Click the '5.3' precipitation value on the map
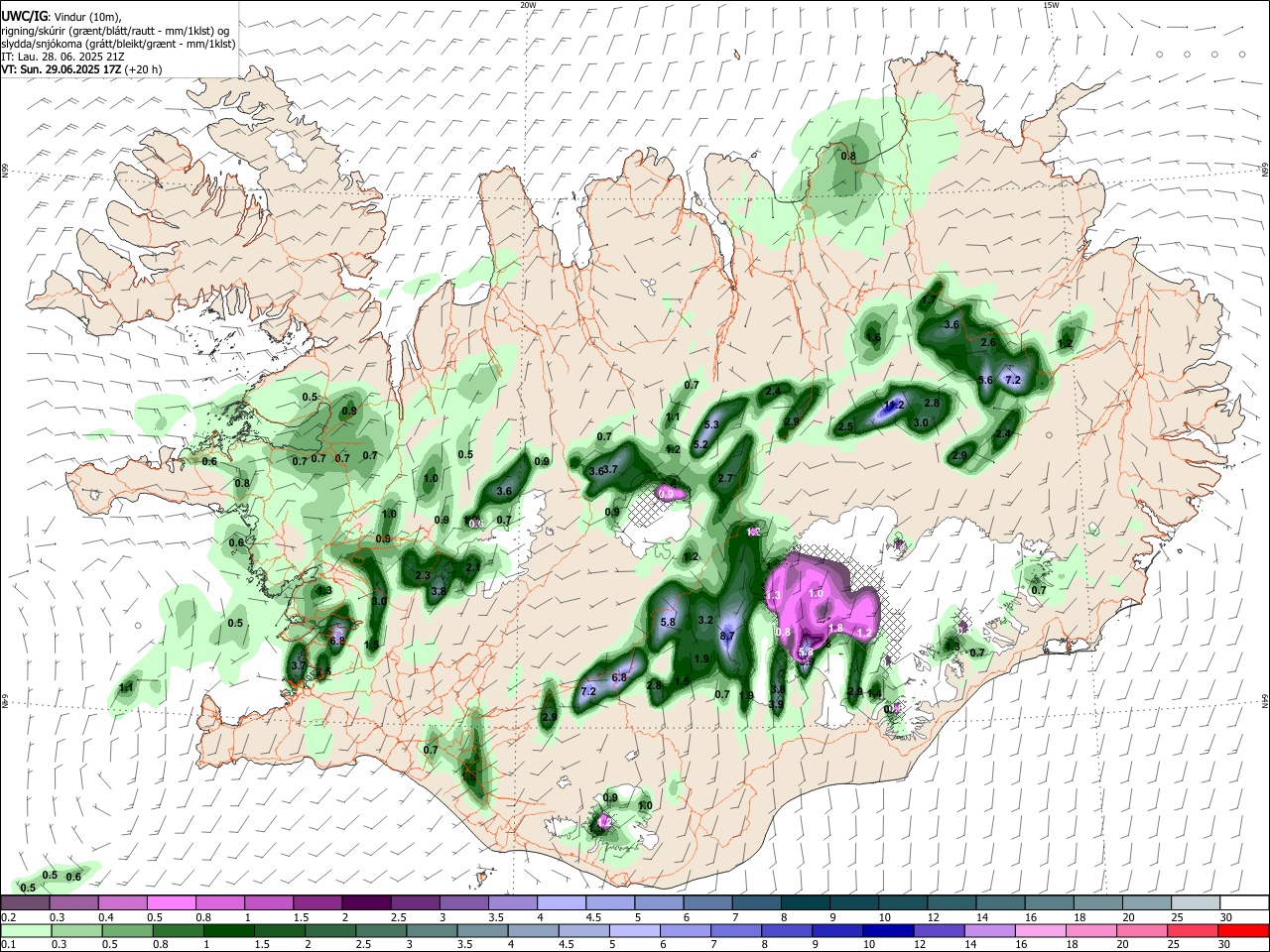1270x952 pixels. [711, 424]
